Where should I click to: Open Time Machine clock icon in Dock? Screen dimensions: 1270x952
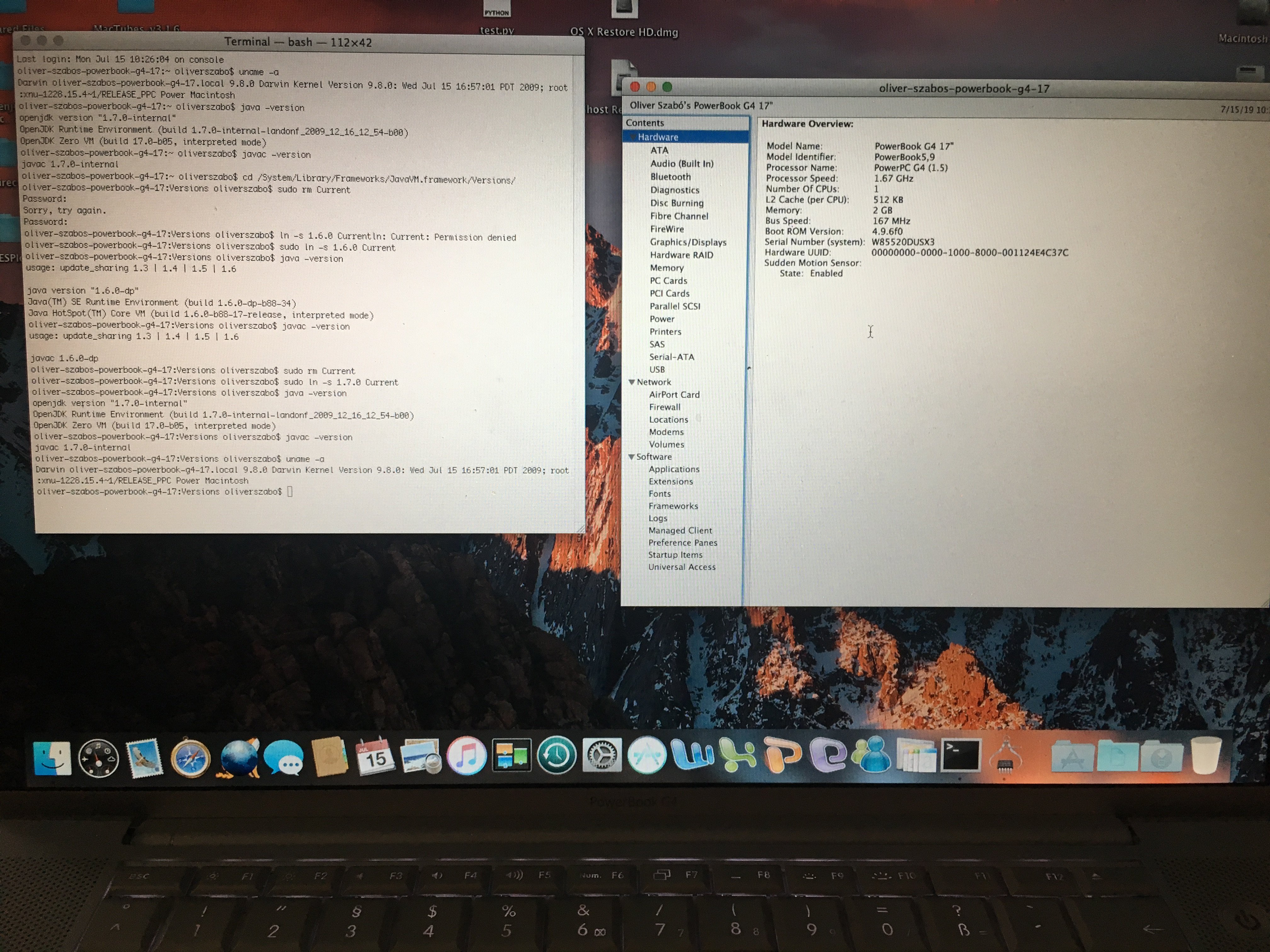(556, 755)
